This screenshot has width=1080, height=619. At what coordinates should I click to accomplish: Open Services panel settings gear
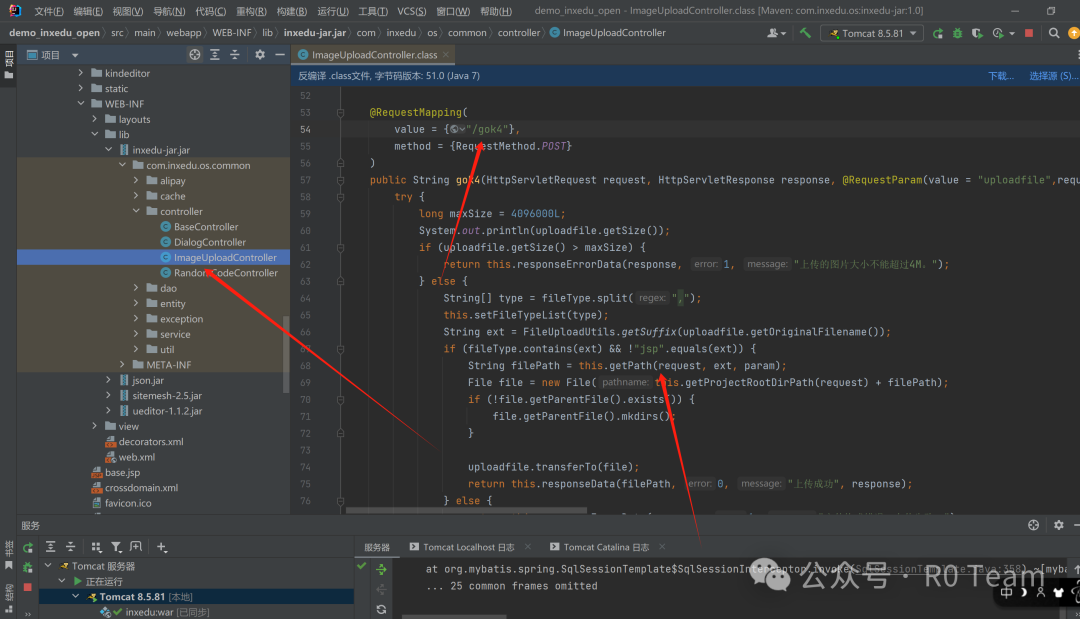coord(1059,525)
